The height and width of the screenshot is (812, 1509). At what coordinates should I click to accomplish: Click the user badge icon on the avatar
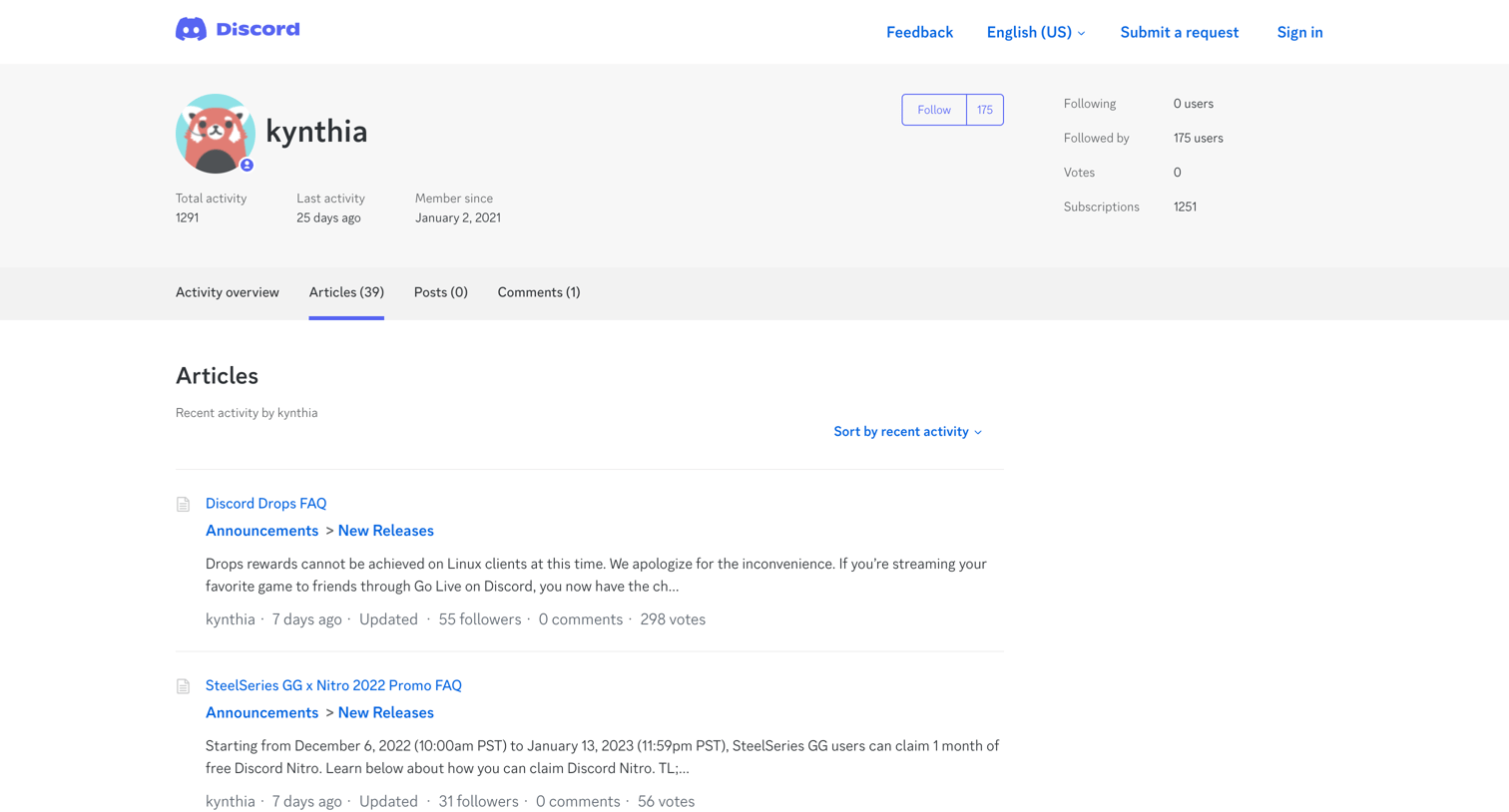click(x=247, y=166)
